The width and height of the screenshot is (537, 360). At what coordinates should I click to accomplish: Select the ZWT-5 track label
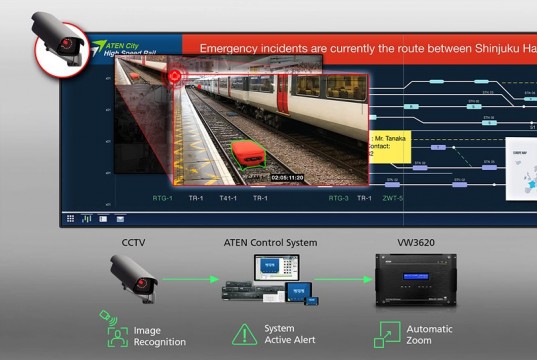[x=393, y=198]
